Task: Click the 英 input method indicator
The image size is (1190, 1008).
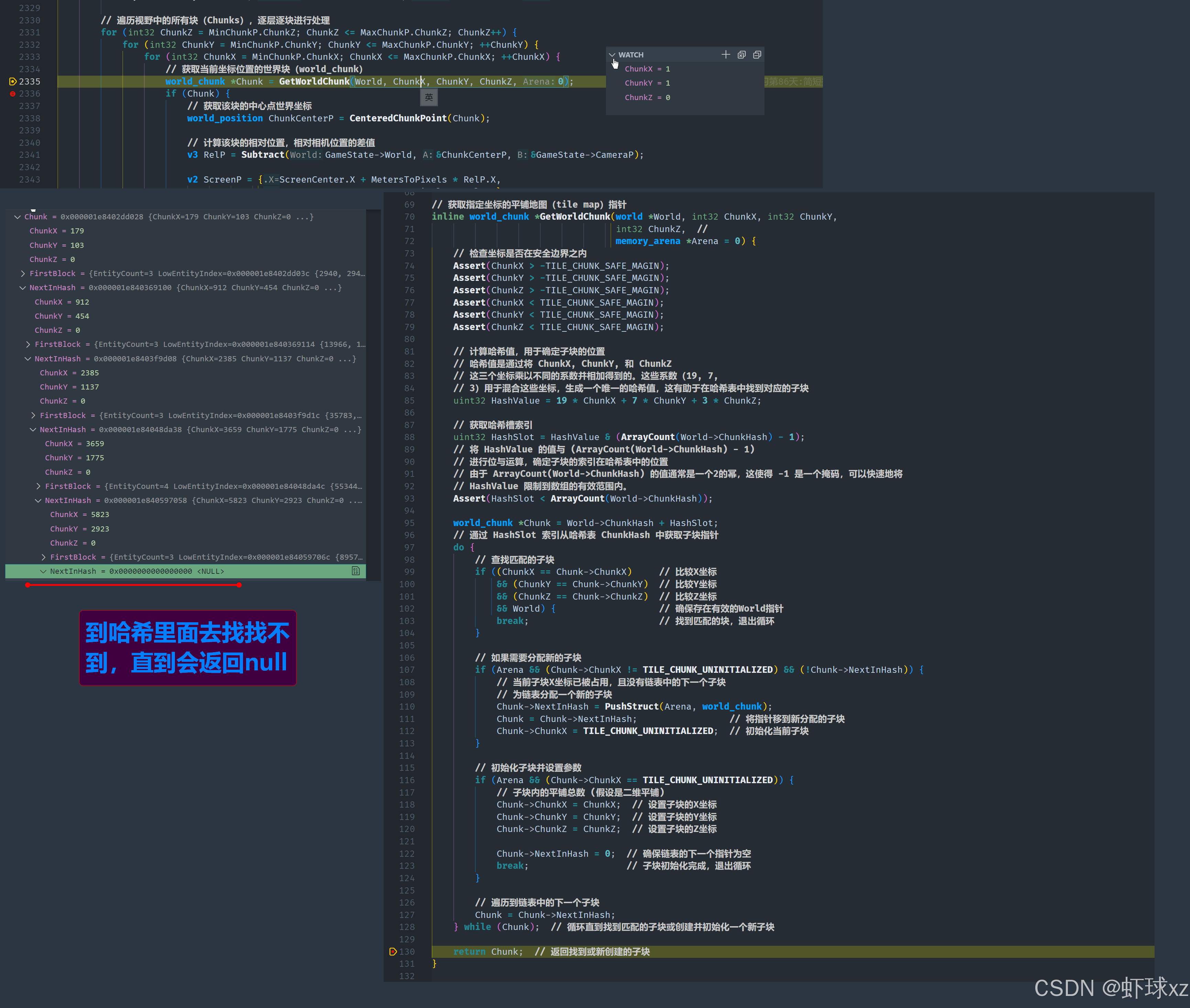Action: tap(429, 98)
